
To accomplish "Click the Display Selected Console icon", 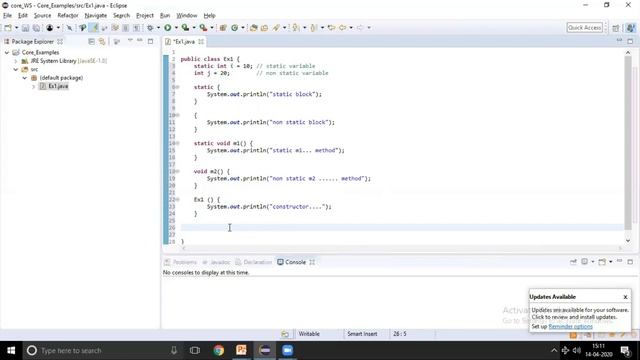I will coord(584,262).
